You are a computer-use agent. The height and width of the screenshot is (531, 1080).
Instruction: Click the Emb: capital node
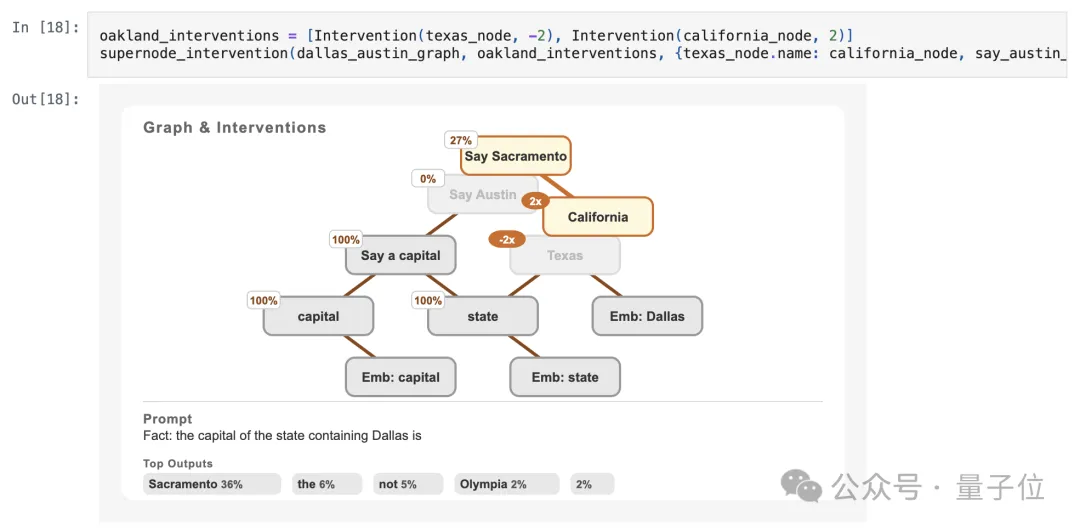coord(400,377)
